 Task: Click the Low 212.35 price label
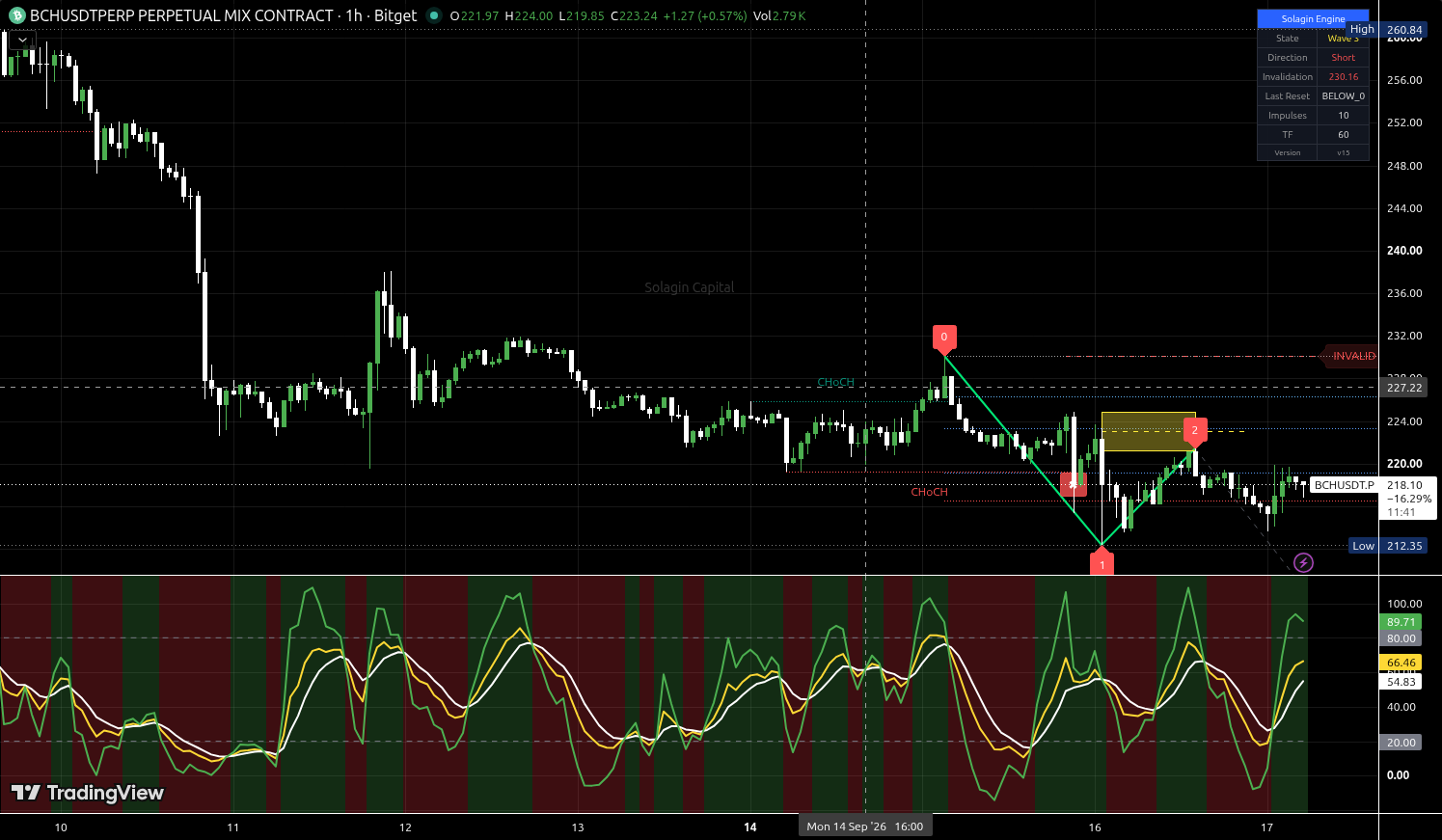pyautogui.click(x=1389, y=546)
